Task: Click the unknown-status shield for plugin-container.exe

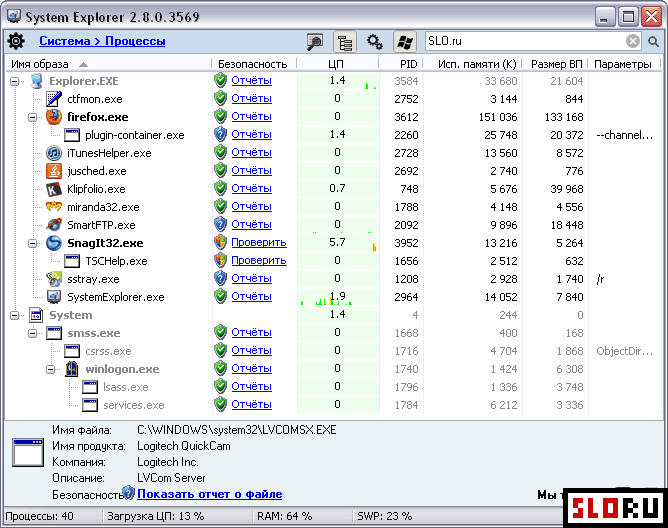Action: click(220, 134)
